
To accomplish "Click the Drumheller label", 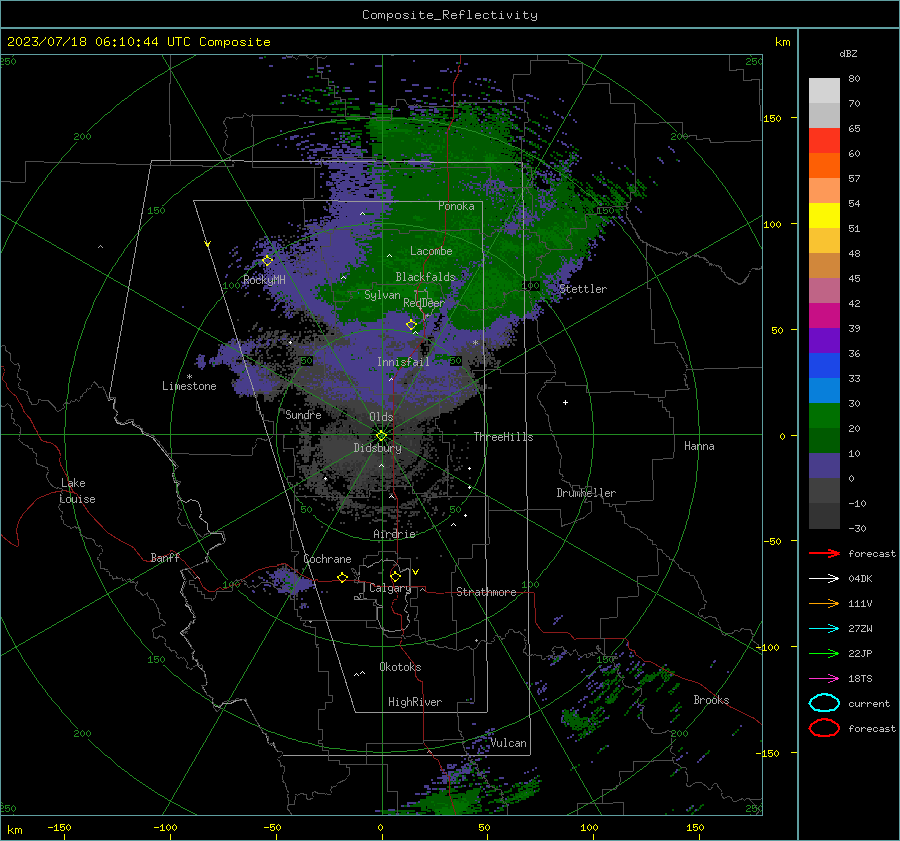I will click(x=586, y=493).
